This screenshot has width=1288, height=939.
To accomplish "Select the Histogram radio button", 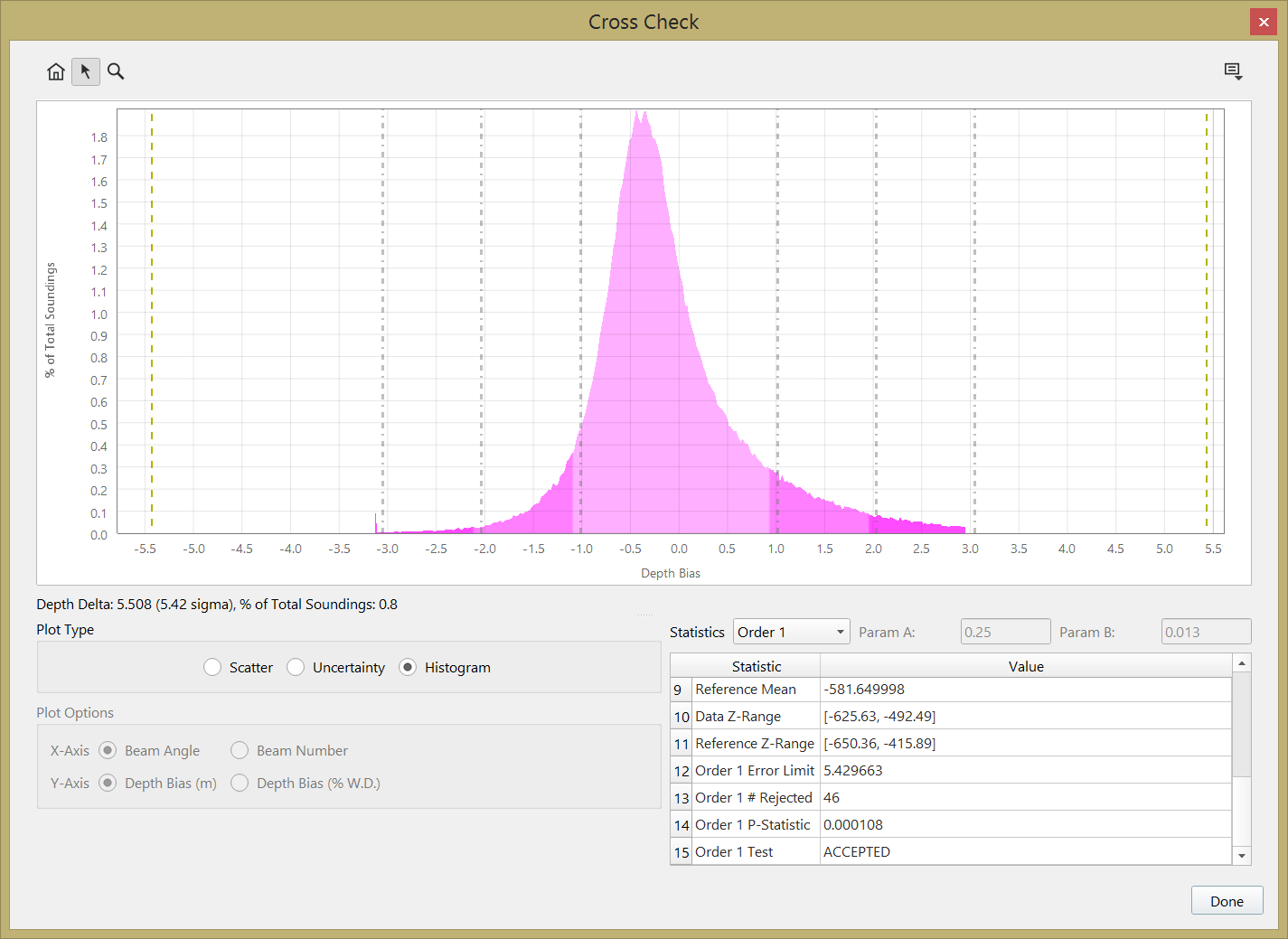I will tap(409, 667).
